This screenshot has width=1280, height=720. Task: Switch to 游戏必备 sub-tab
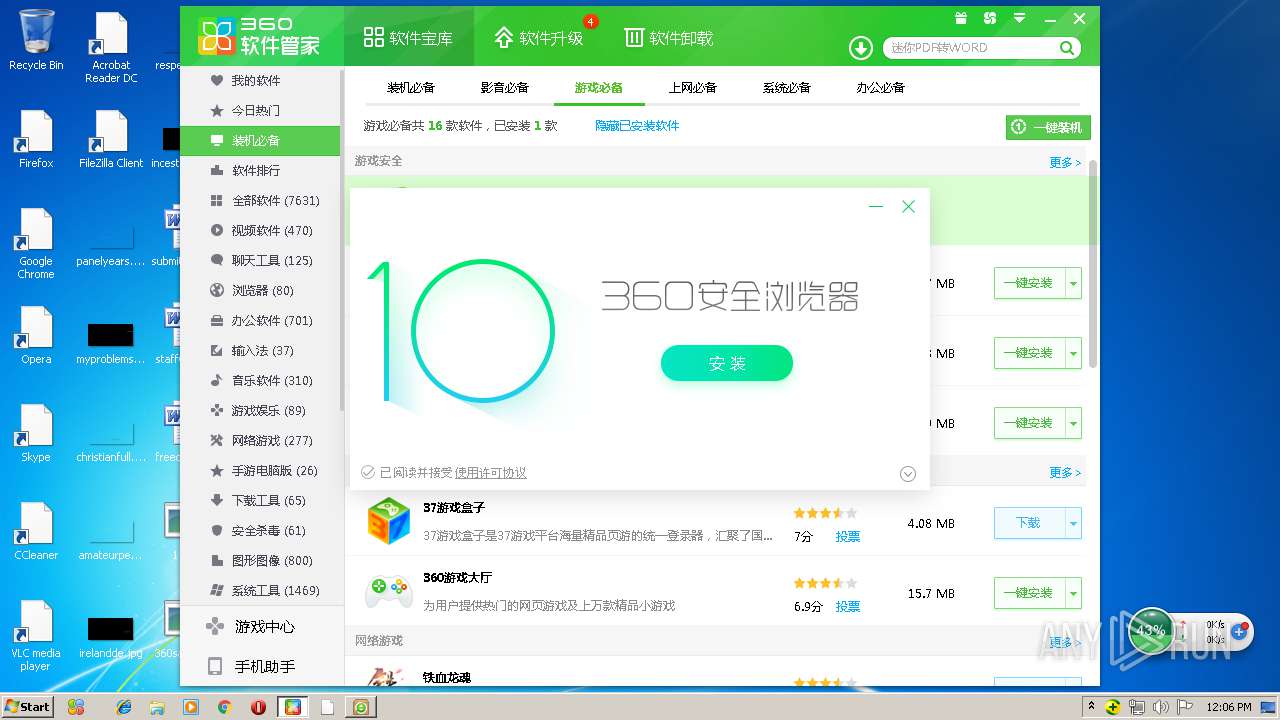(598, 87)
